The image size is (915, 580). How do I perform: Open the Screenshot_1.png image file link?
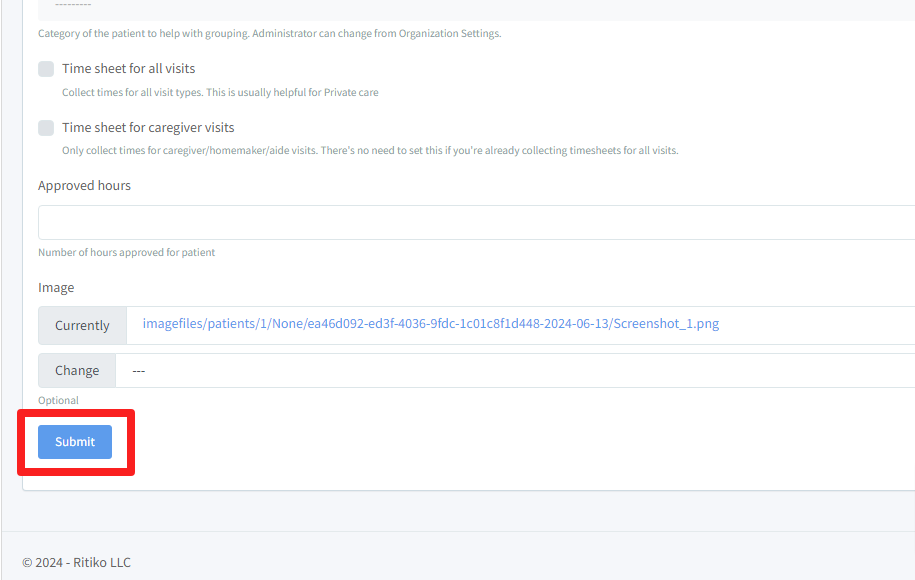tap(430, 324)
